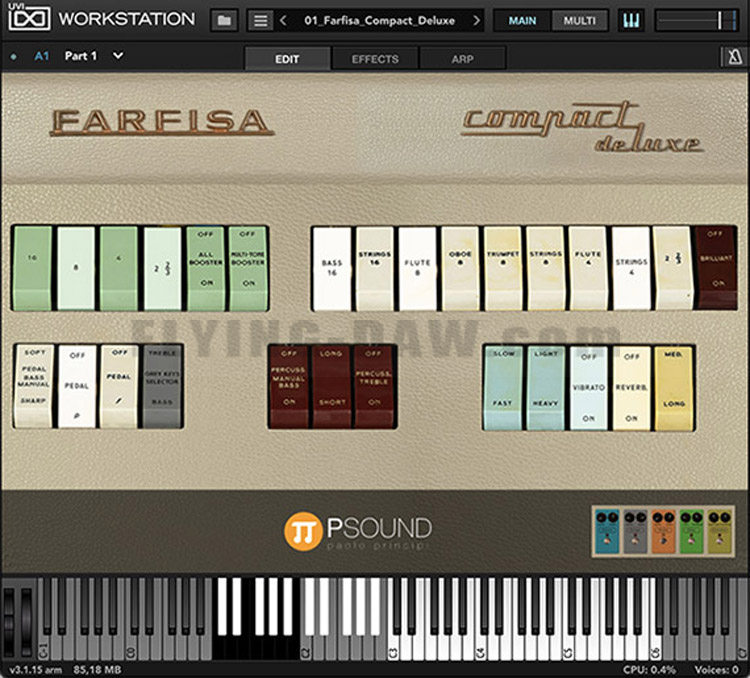Image resolution: width=750 pixels, height=678 pixels.
Task: Toggle the Slow/Fast vibrato speed switch
Action: click(503, 388)
